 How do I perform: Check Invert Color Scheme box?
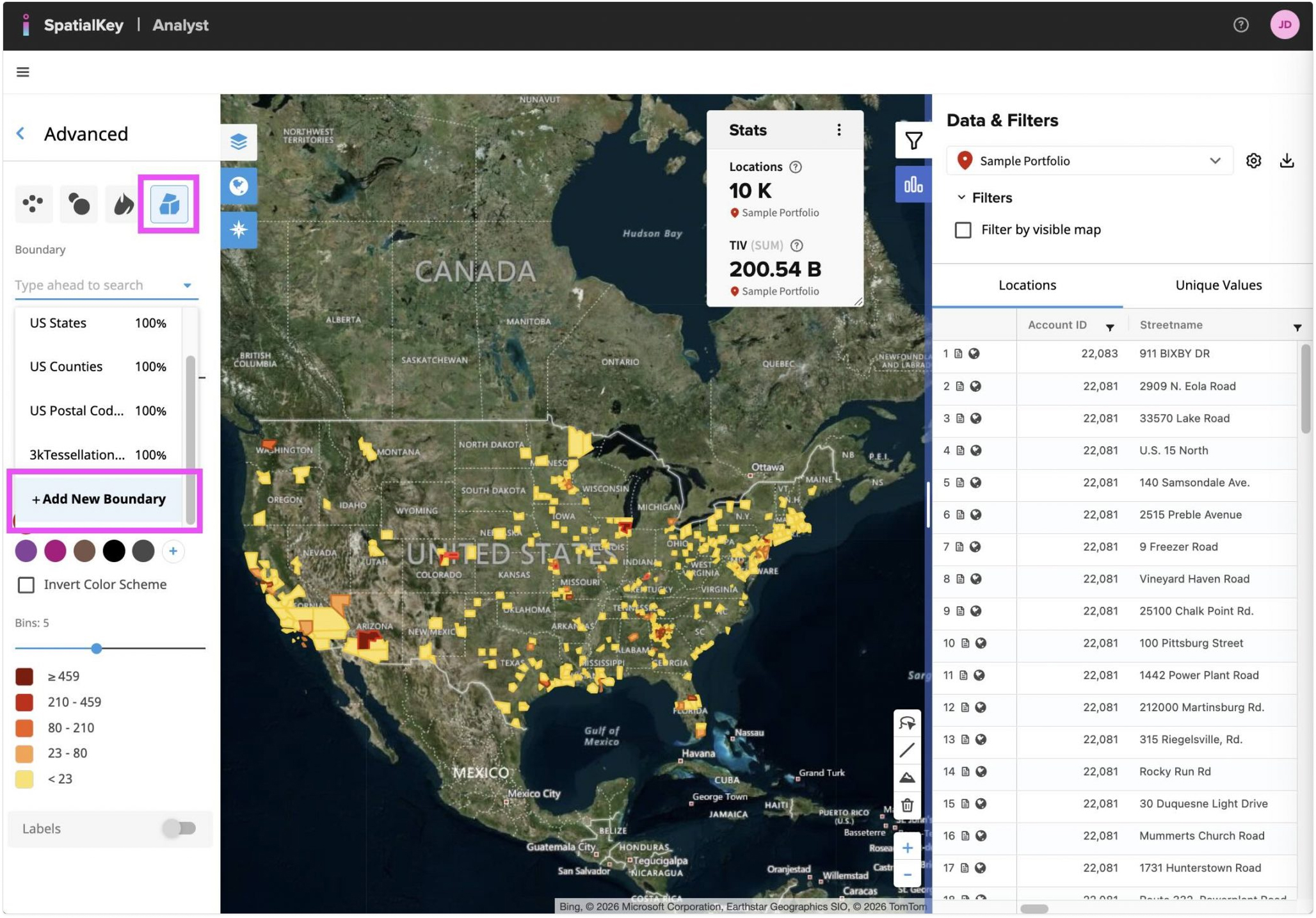[26, 585]
